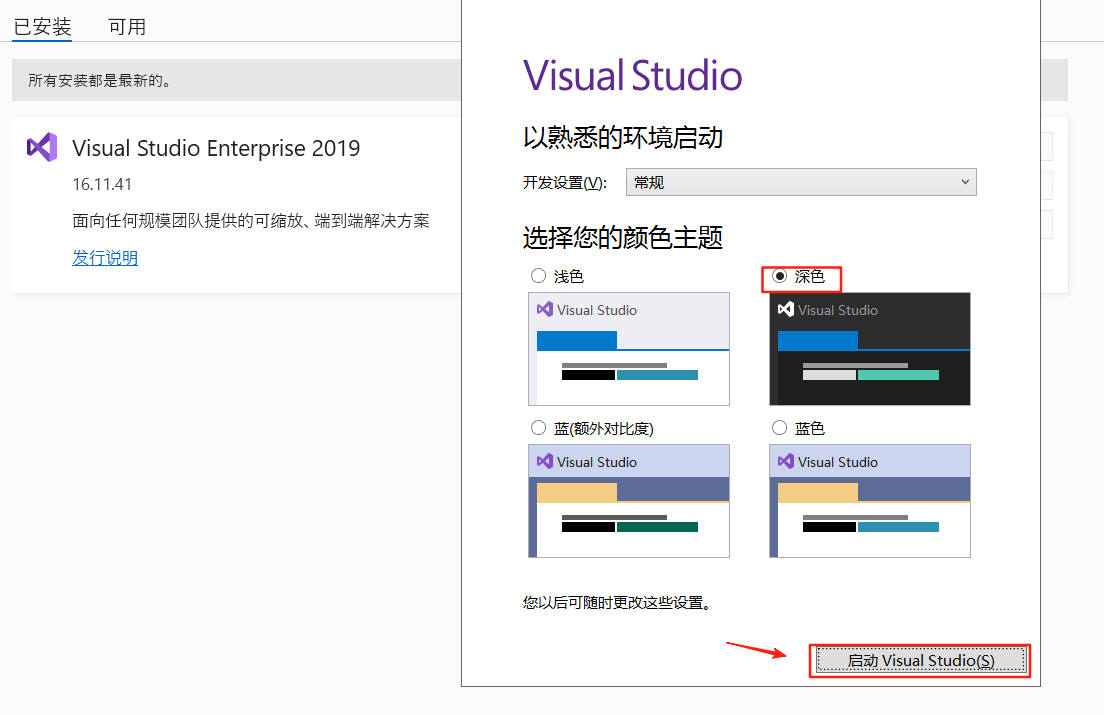Click the Visual Studio Enterprise 2019 title
Screen dimensions: 1104x715
point(216,148)
